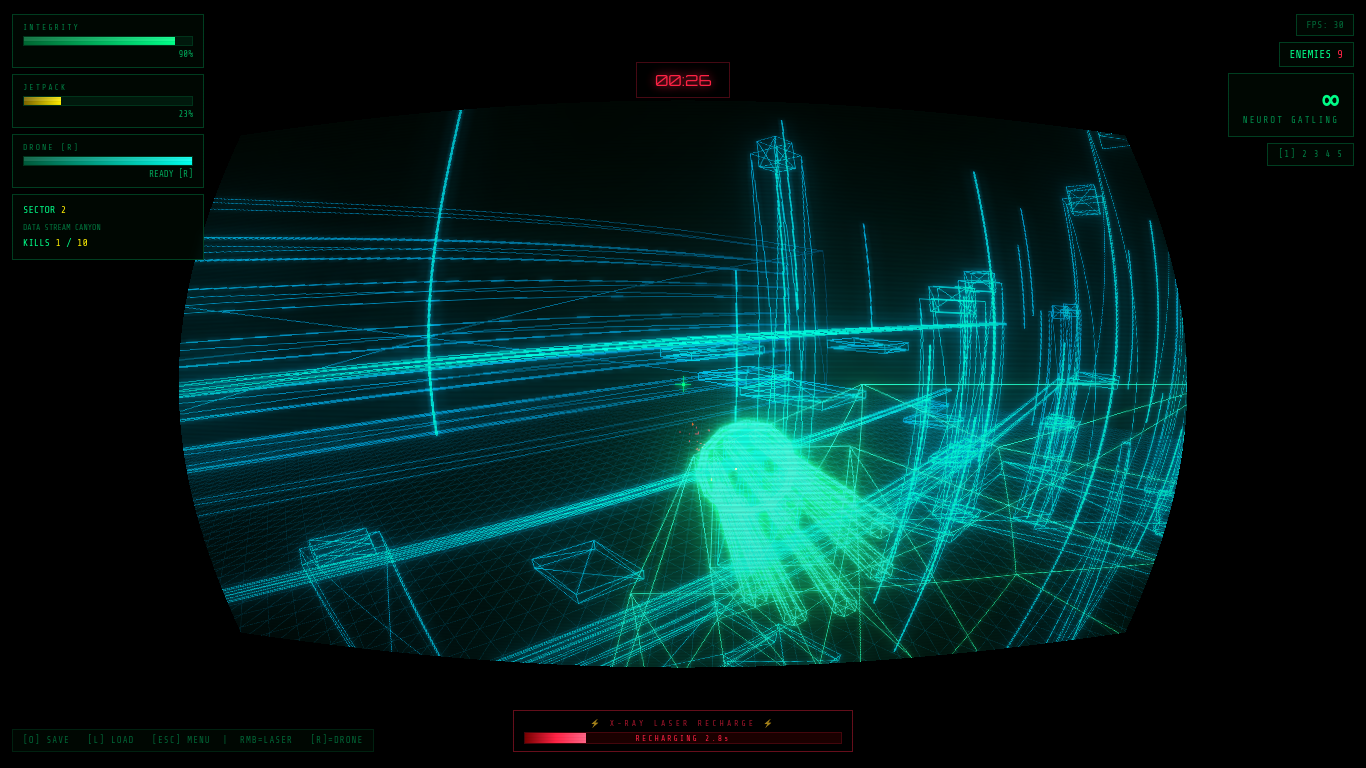Click the right lightning bolt in recharge panel

pyautogui.click(x=768, y=723)
